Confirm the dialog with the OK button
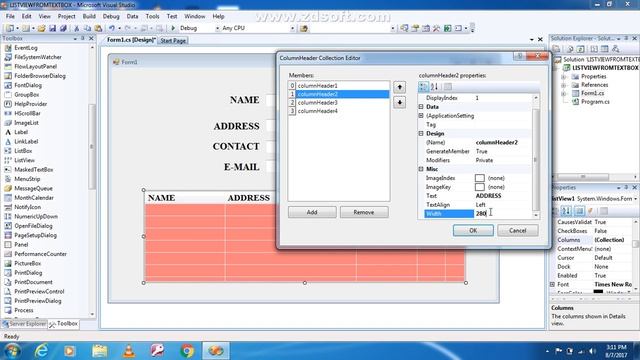Viewport: 640px width, 360px height. (473, 231)
